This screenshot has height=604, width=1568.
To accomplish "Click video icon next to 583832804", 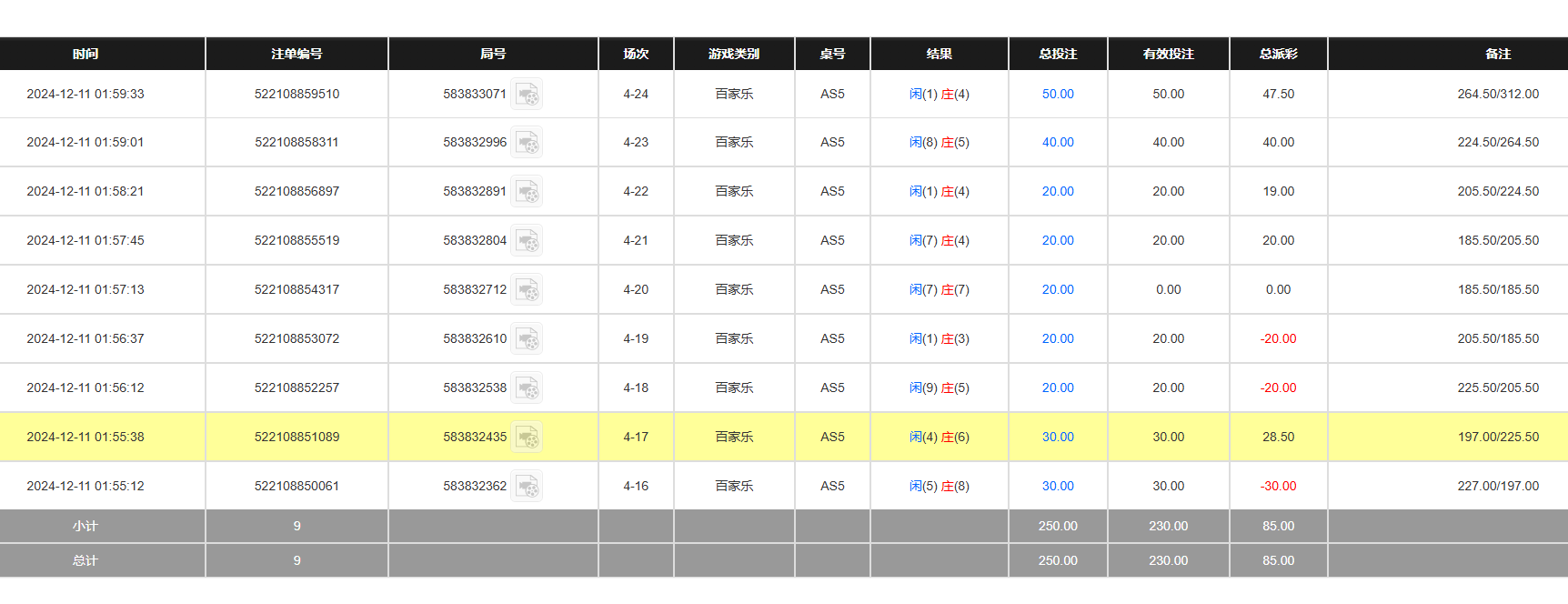I will pyautogui.click(x=527, y=241).
